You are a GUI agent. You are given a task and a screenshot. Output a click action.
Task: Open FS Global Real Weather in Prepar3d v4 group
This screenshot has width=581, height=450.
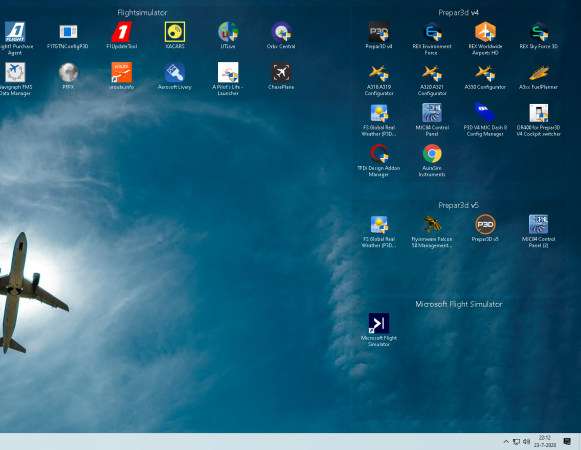pos(379,113)
